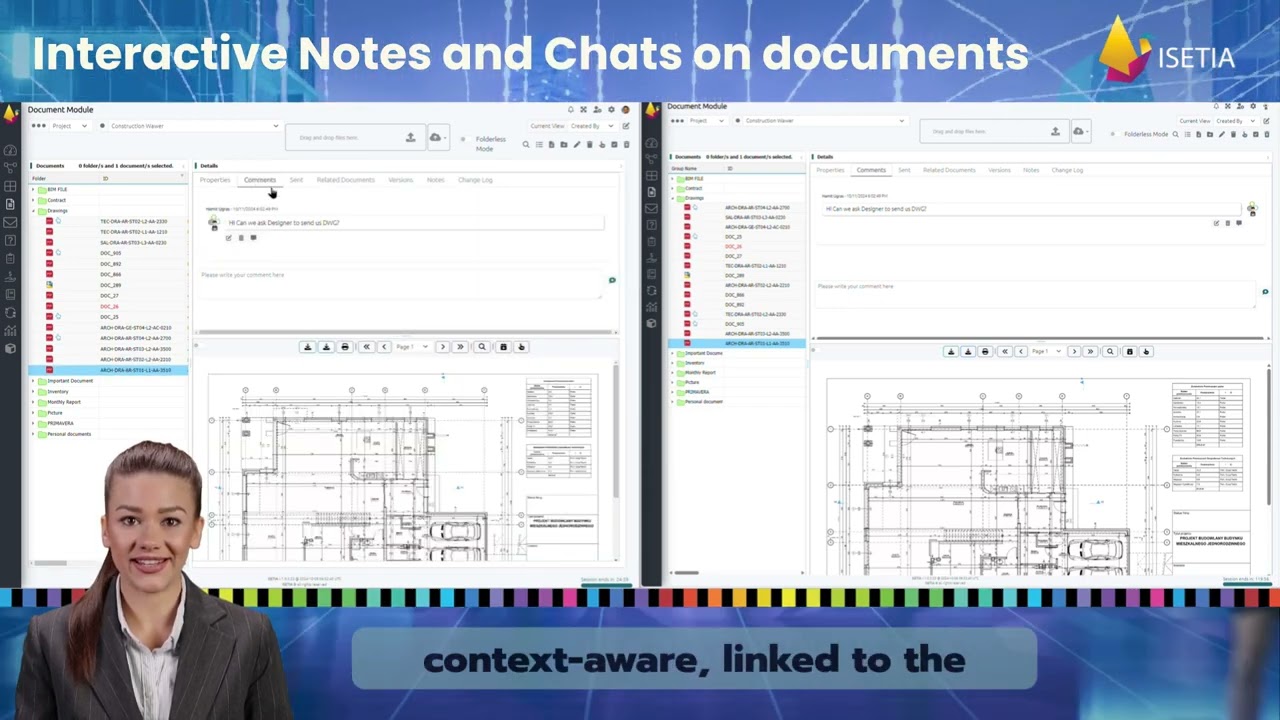Screen dimensions: 1280x720
Task: Open Related Documents tab in left window
Action: tap(345, 180)
